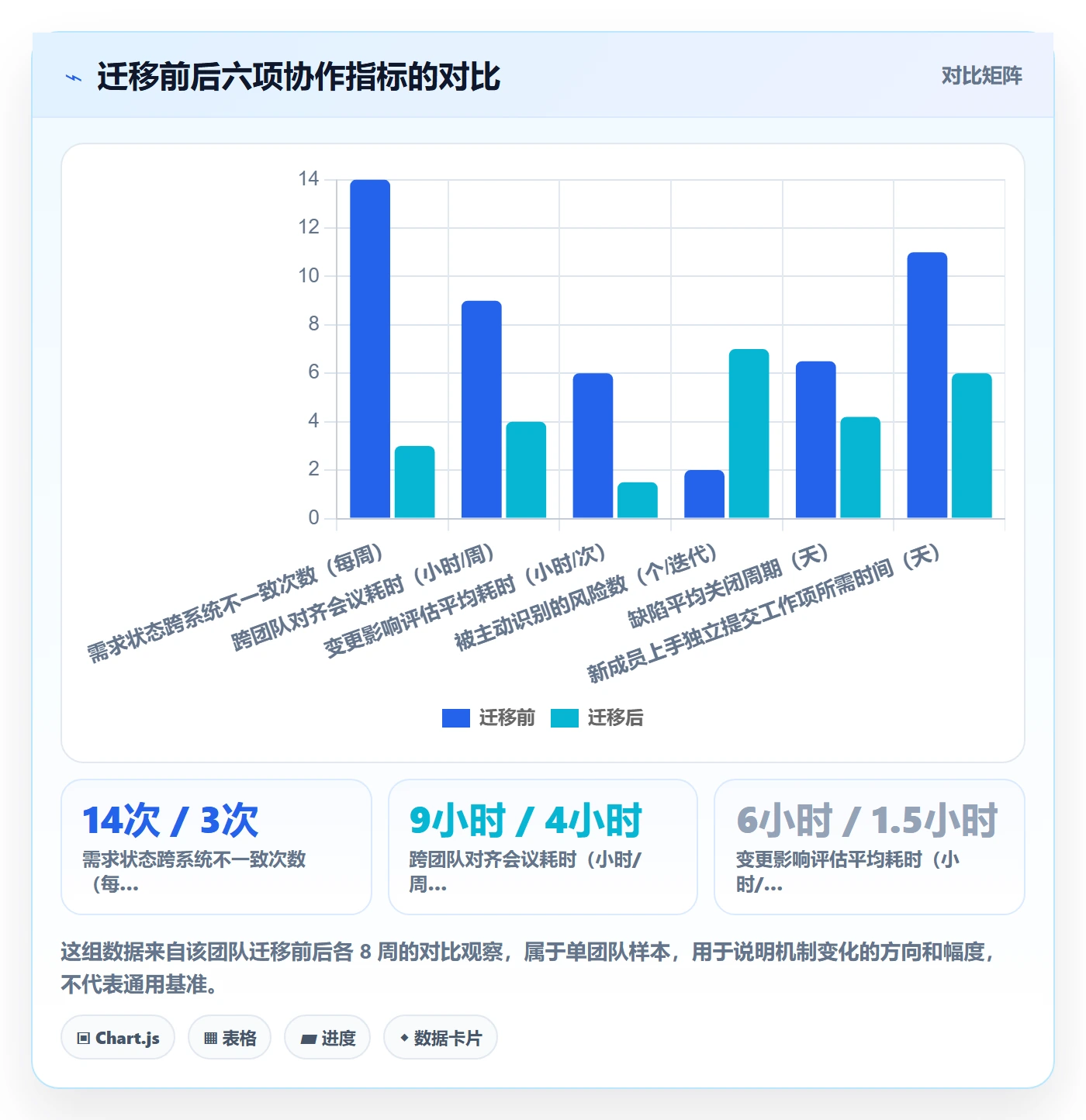The image size is (1086, 1120).
Task: Click the axis label 新成员上手独立提交工作项所需时间（天）
Action: (764, 614)
